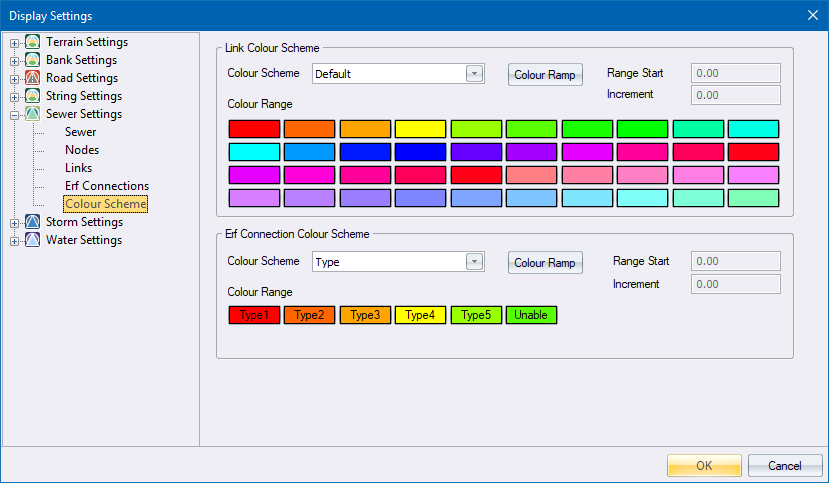Collapse the Sewer Settings node
Screen dimensions: 829x483
(x=15, y=115)
